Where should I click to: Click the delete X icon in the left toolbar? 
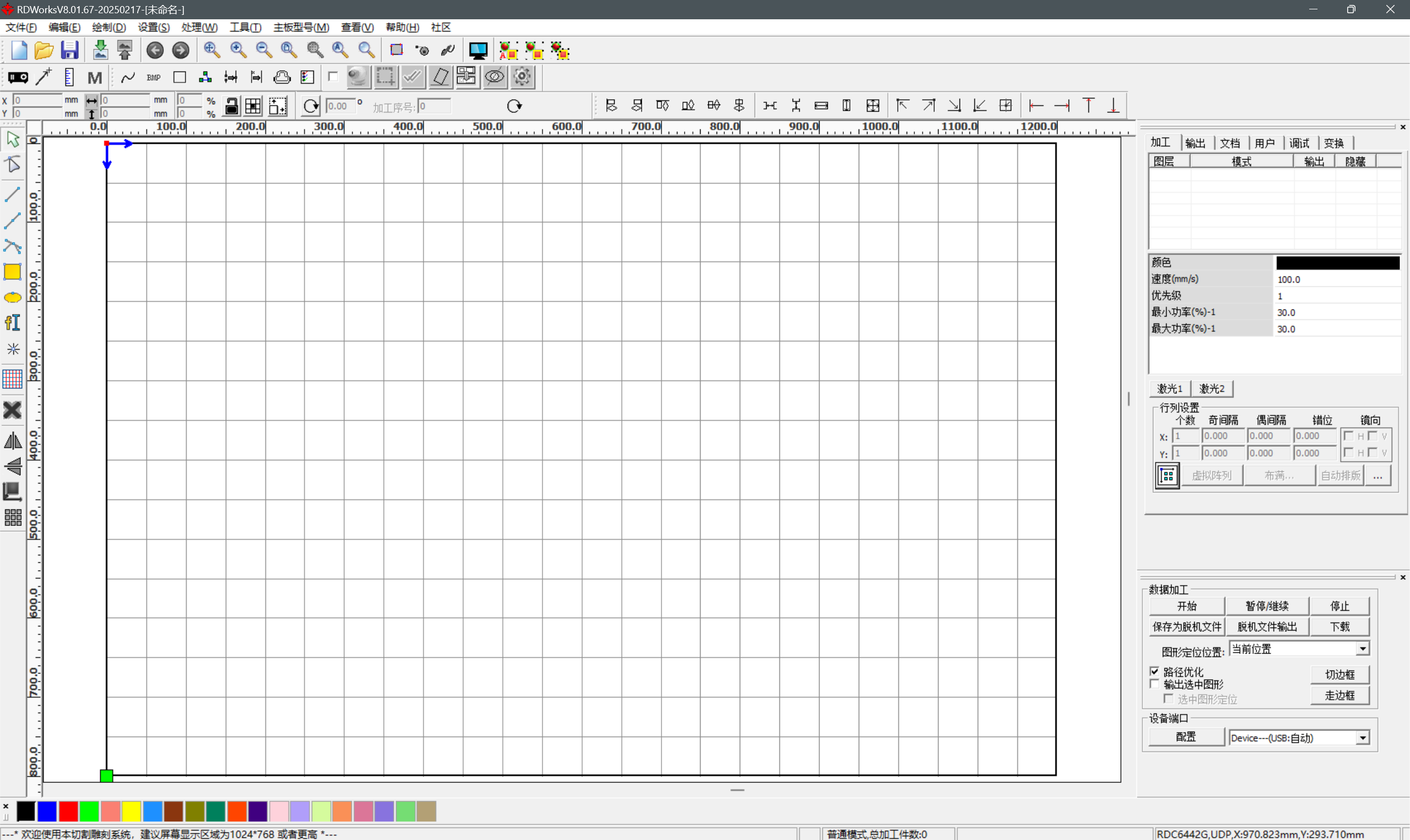pyautogui.click(x=13, y=410)
